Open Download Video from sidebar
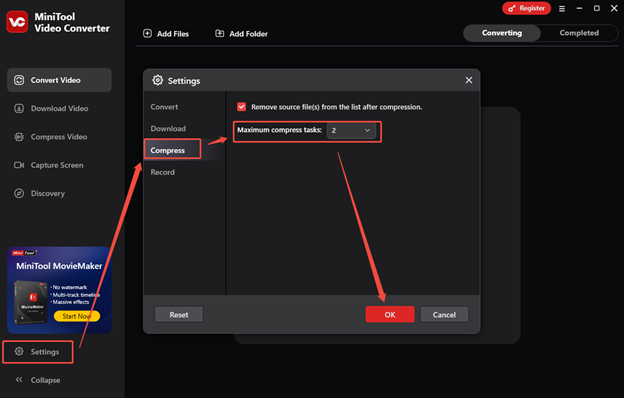624x398 pixels. coord(59,108)
